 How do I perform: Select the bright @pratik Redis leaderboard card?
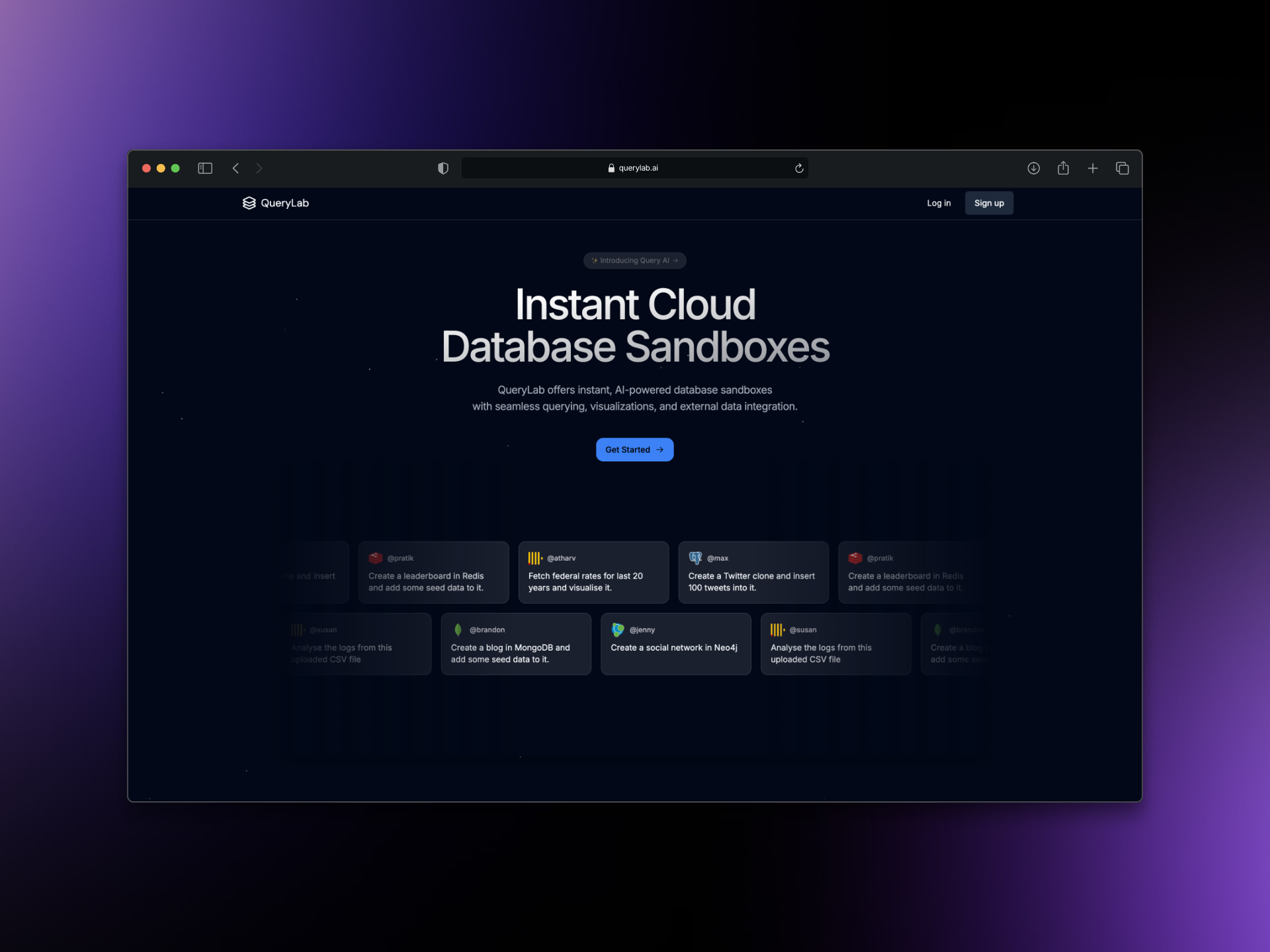tap(434, 573)
